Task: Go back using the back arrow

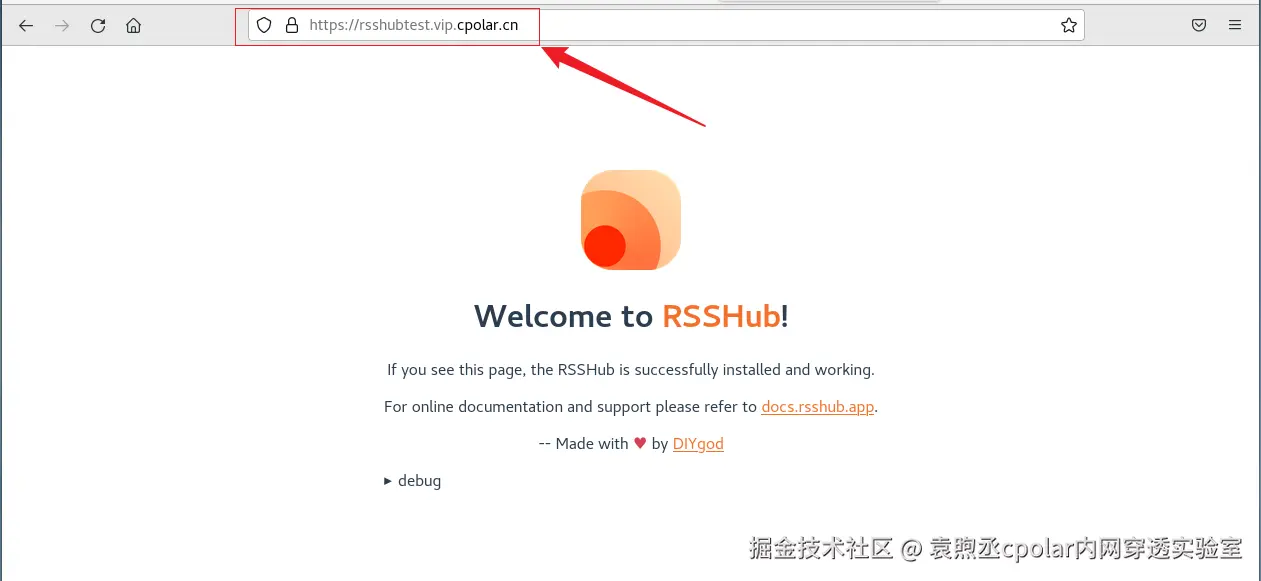Action: pyautogui.click(x=26, y=26)
